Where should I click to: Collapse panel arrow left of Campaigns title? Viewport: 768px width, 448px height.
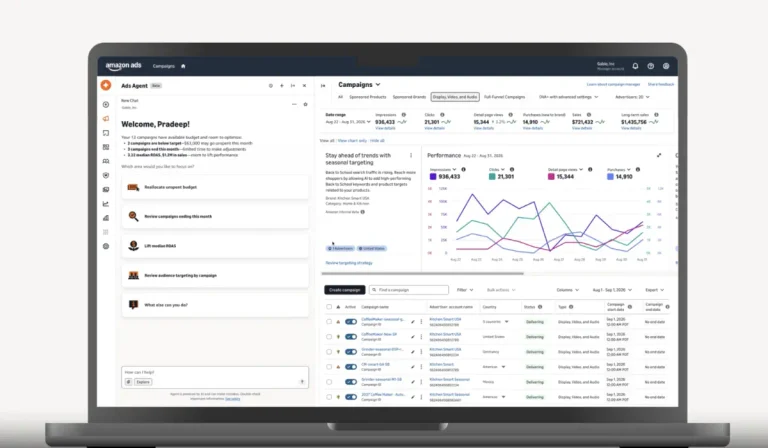pos(323,86)
